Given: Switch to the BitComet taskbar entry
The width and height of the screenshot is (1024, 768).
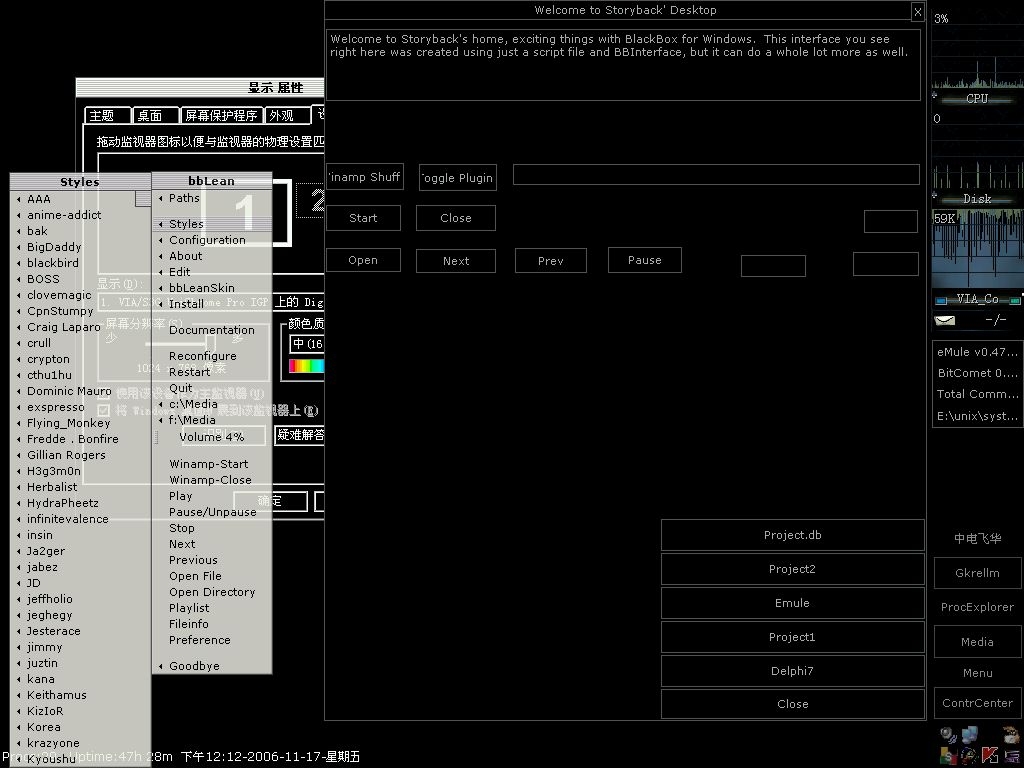Looking at the screenshot, I should pos(978,373).
